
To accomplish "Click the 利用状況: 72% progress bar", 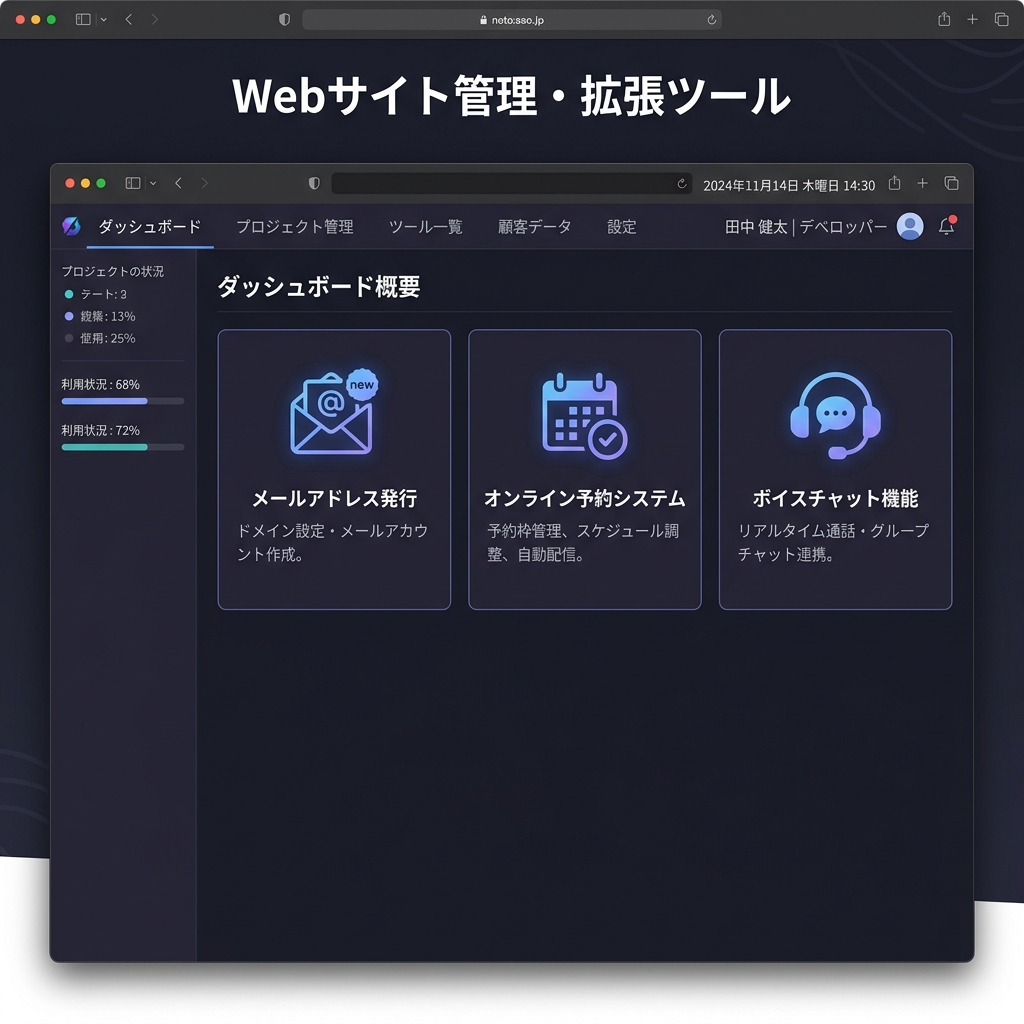I will (x=123, y=447).
